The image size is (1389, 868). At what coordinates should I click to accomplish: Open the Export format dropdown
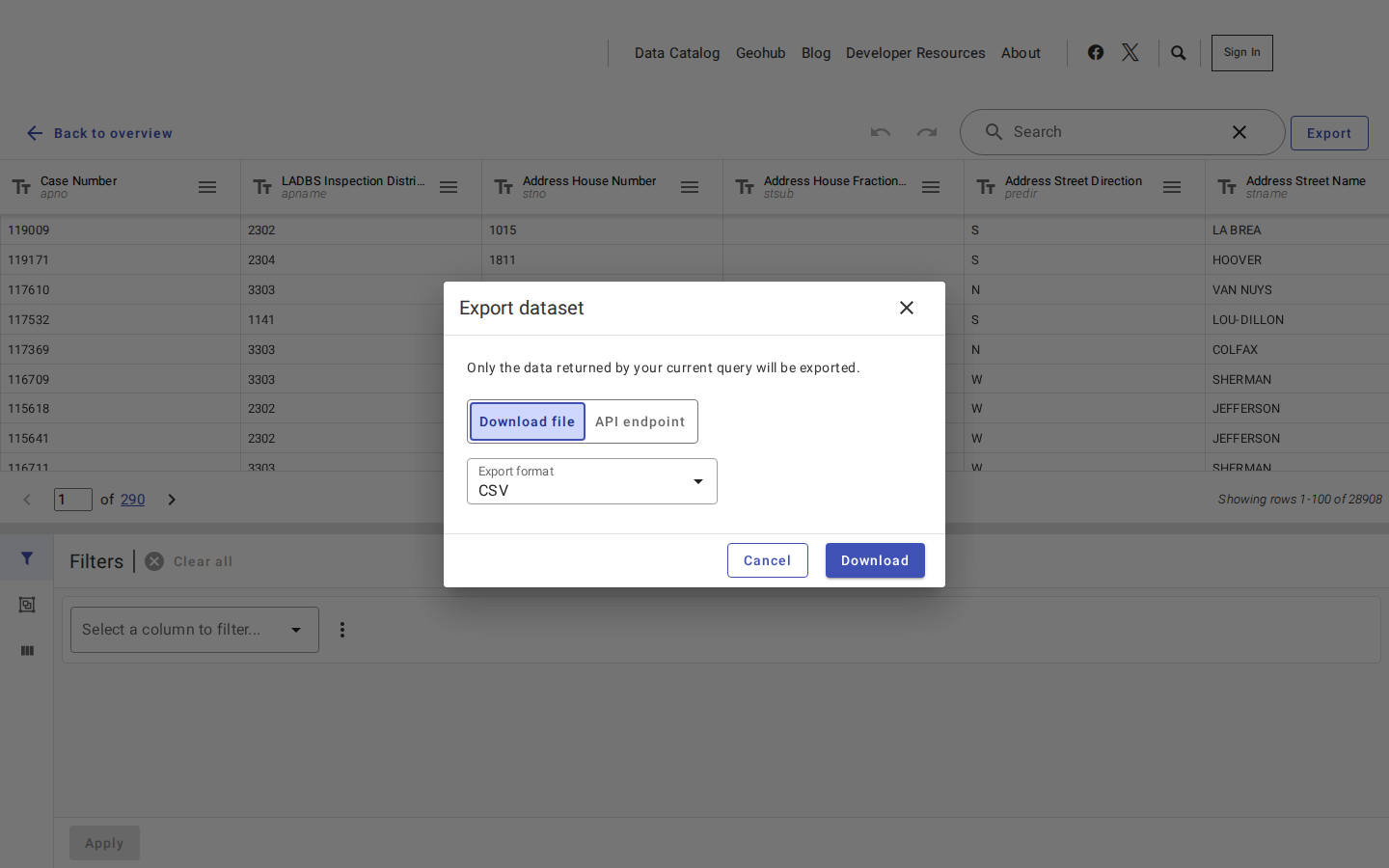(592, 481)
